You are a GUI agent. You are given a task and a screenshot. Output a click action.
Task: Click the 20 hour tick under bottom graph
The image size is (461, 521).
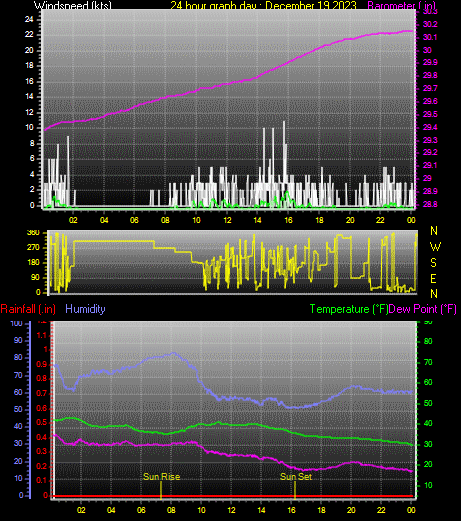[351, 510]
